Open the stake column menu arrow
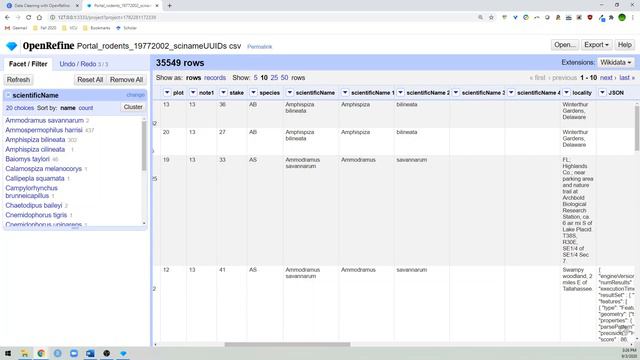Screen dimensions: 640x360 [x=223, y=93]
